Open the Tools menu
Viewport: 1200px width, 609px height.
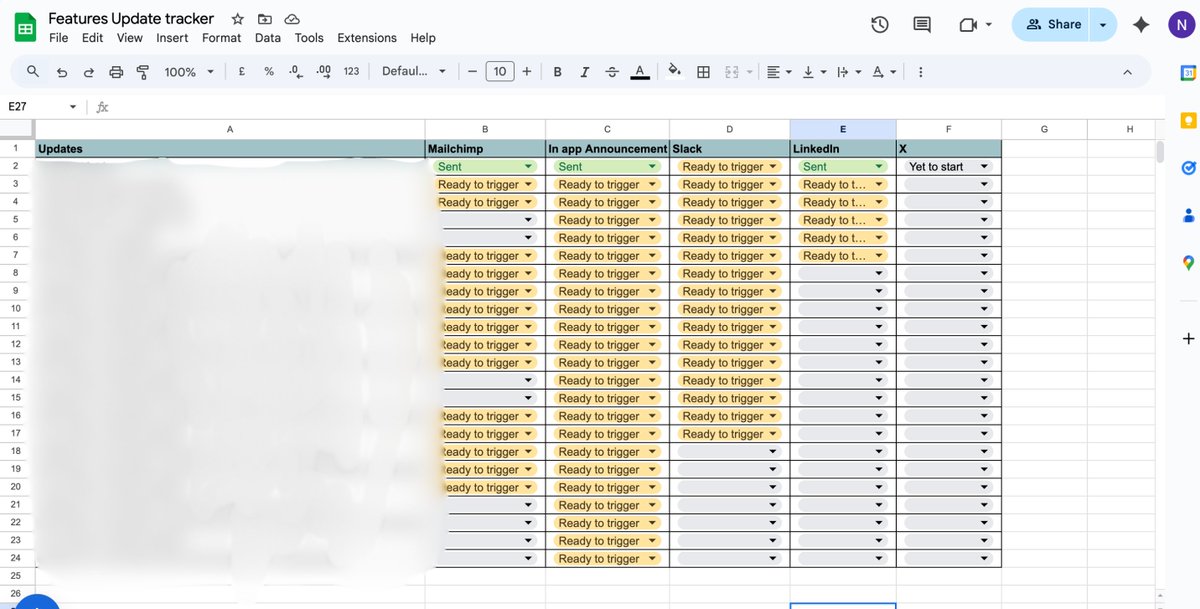309,38
